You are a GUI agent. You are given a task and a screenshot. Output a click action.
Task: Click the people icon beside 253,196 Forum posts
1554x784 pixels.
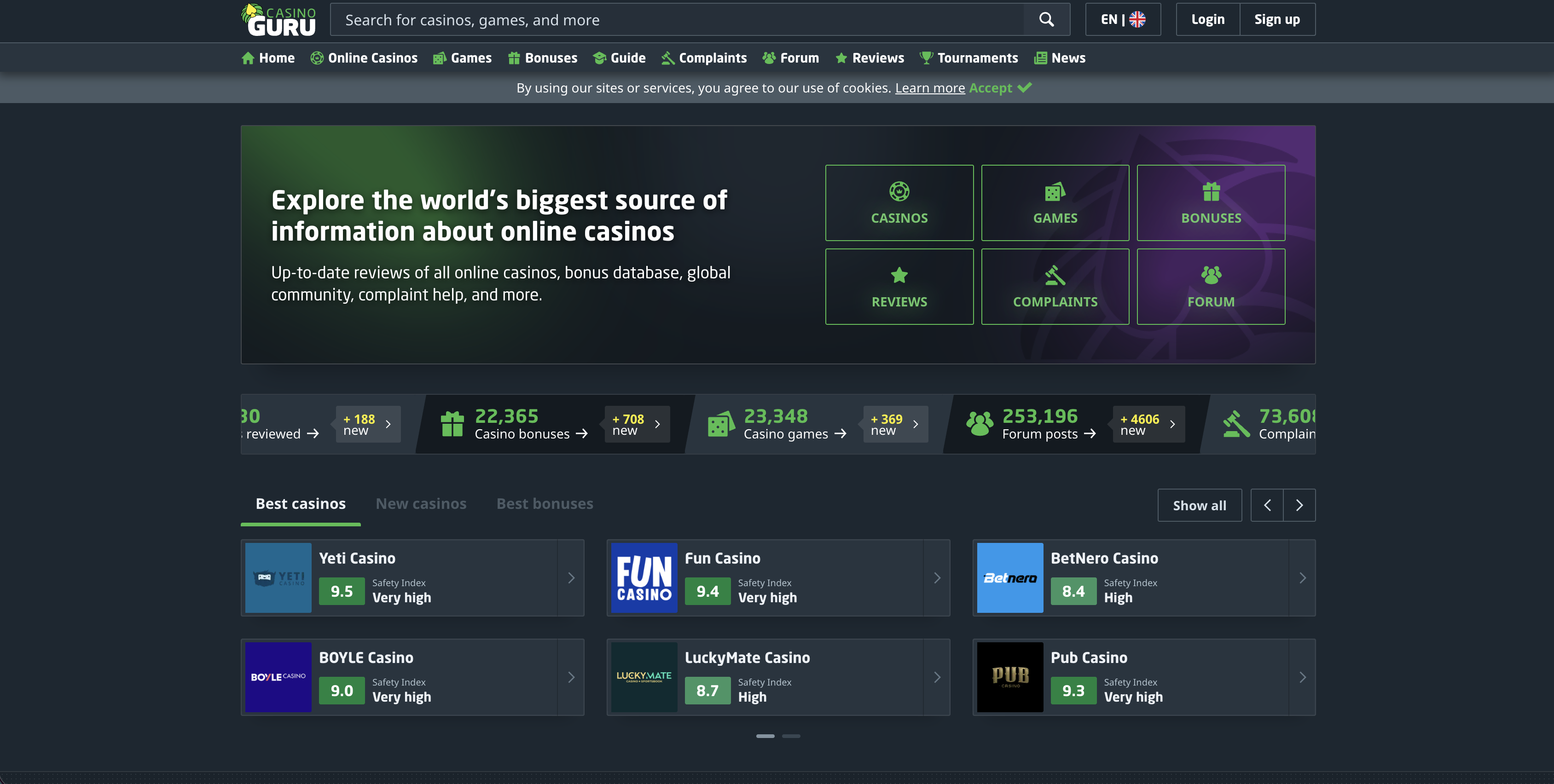coord(980,423)
